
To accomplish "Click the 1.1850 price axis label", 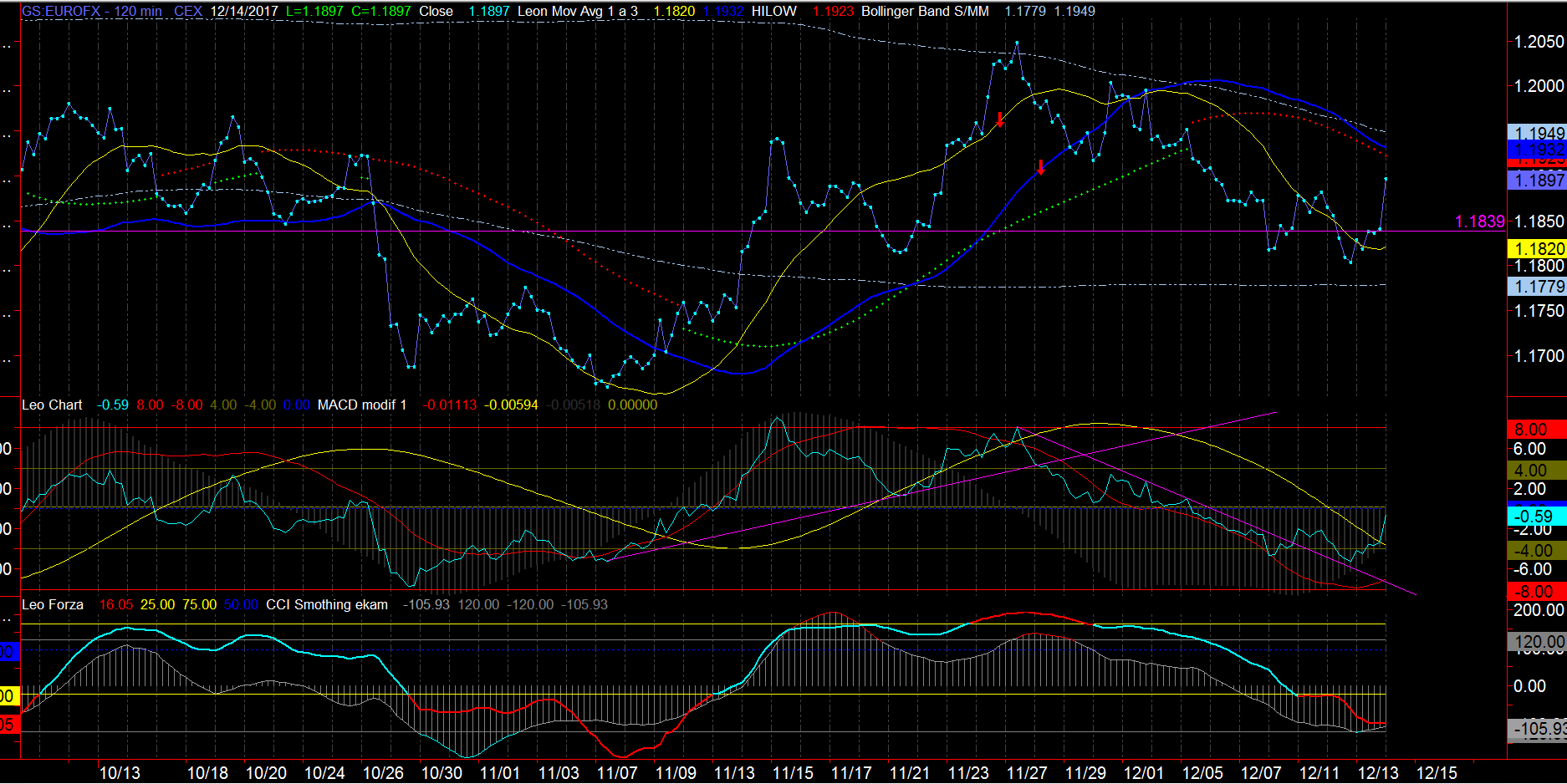I will 1539,221.
